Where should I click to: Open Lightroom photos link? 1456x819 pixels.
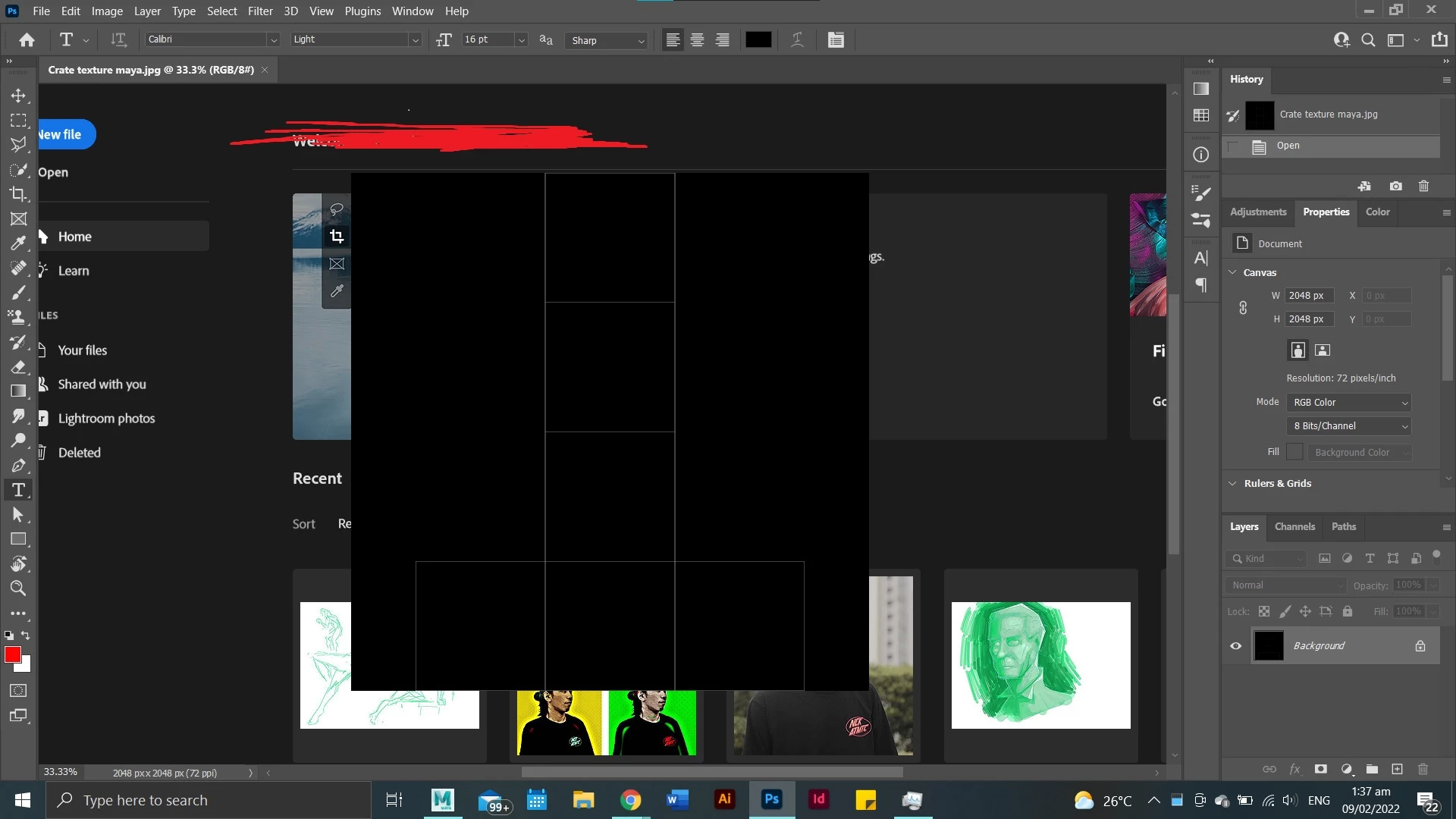[x=106, y=419]
